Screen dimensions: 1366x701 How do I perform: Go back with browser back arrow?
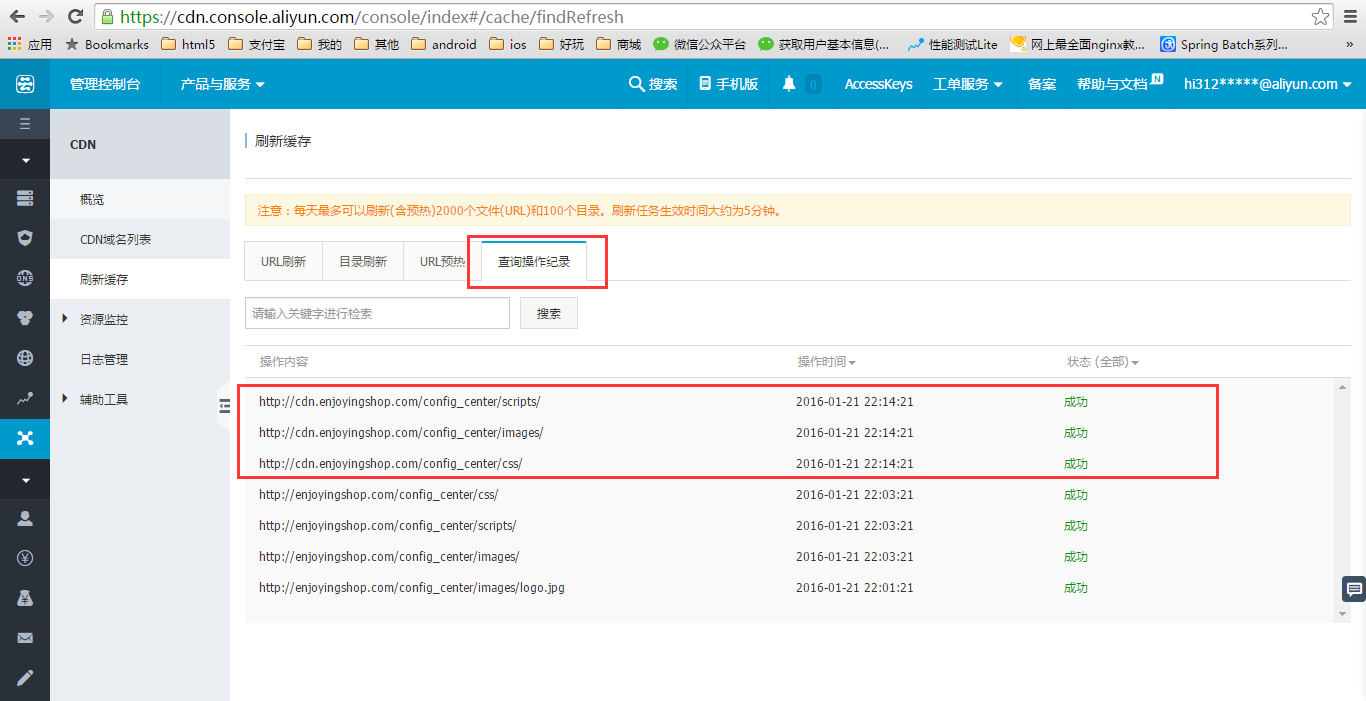[18, 16]
